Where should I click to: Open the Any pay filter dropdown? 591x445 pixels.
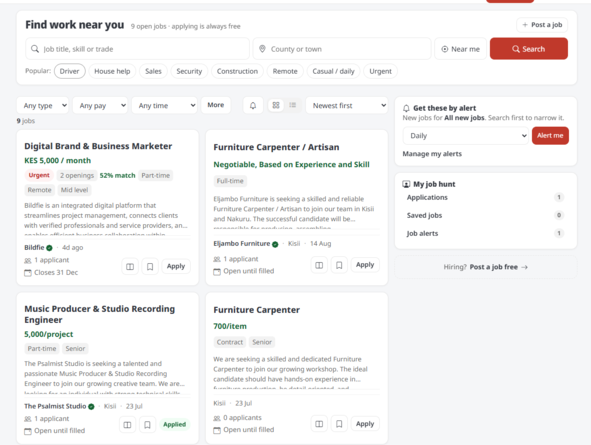100,106
